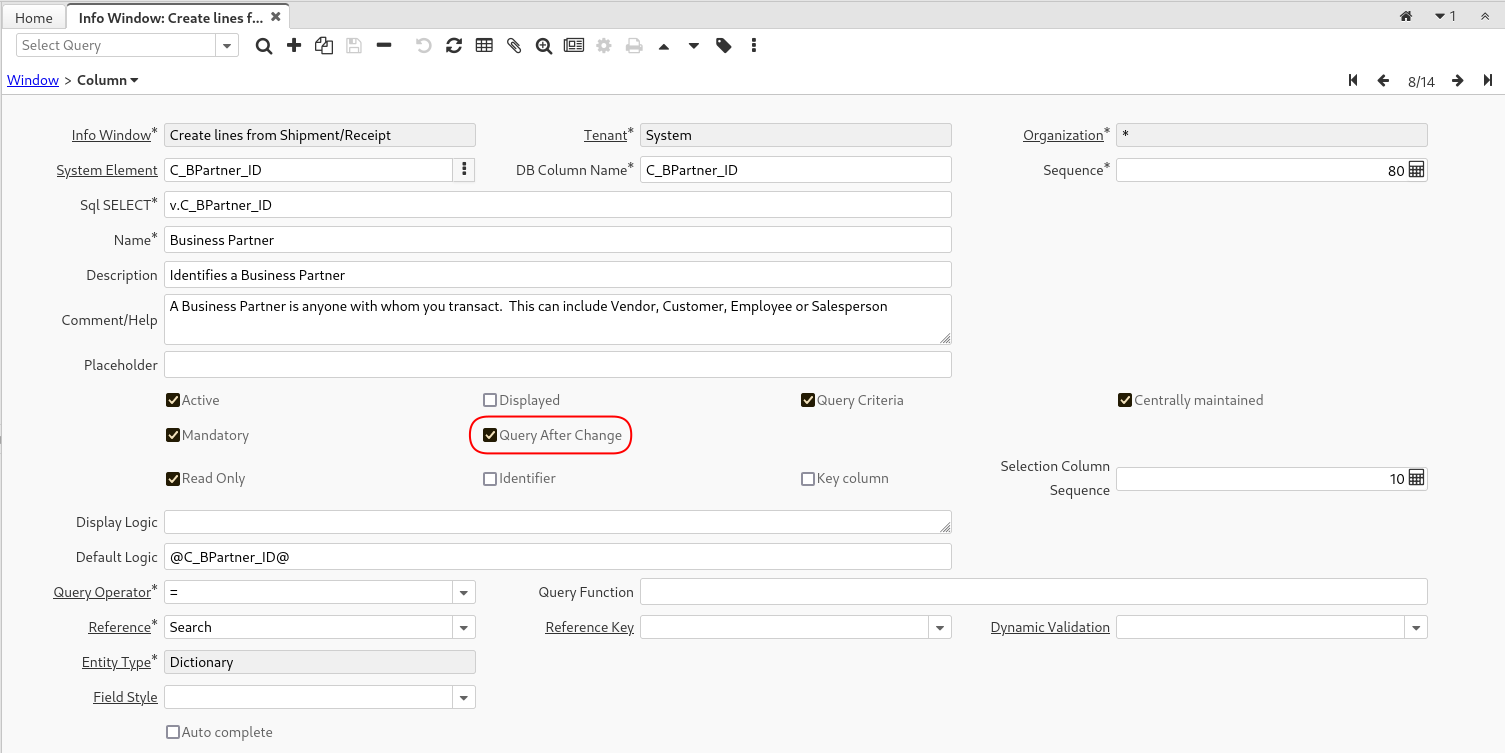Screen dimensions: 1505x753
Task: Uncheck the Query After Change checkbox
Action: click(x=490, y=435)
